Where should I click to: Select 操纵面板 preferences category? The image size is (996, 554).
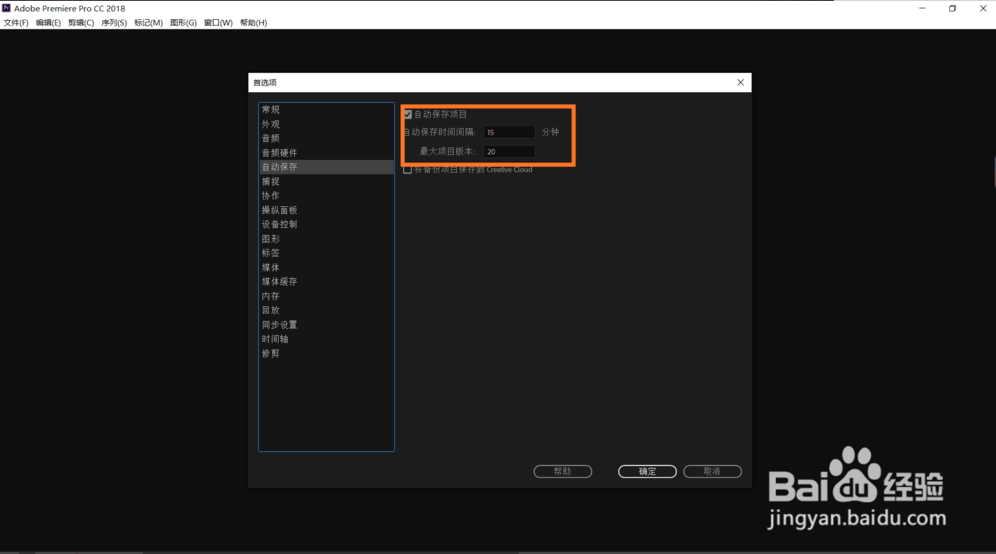(326, 210)
